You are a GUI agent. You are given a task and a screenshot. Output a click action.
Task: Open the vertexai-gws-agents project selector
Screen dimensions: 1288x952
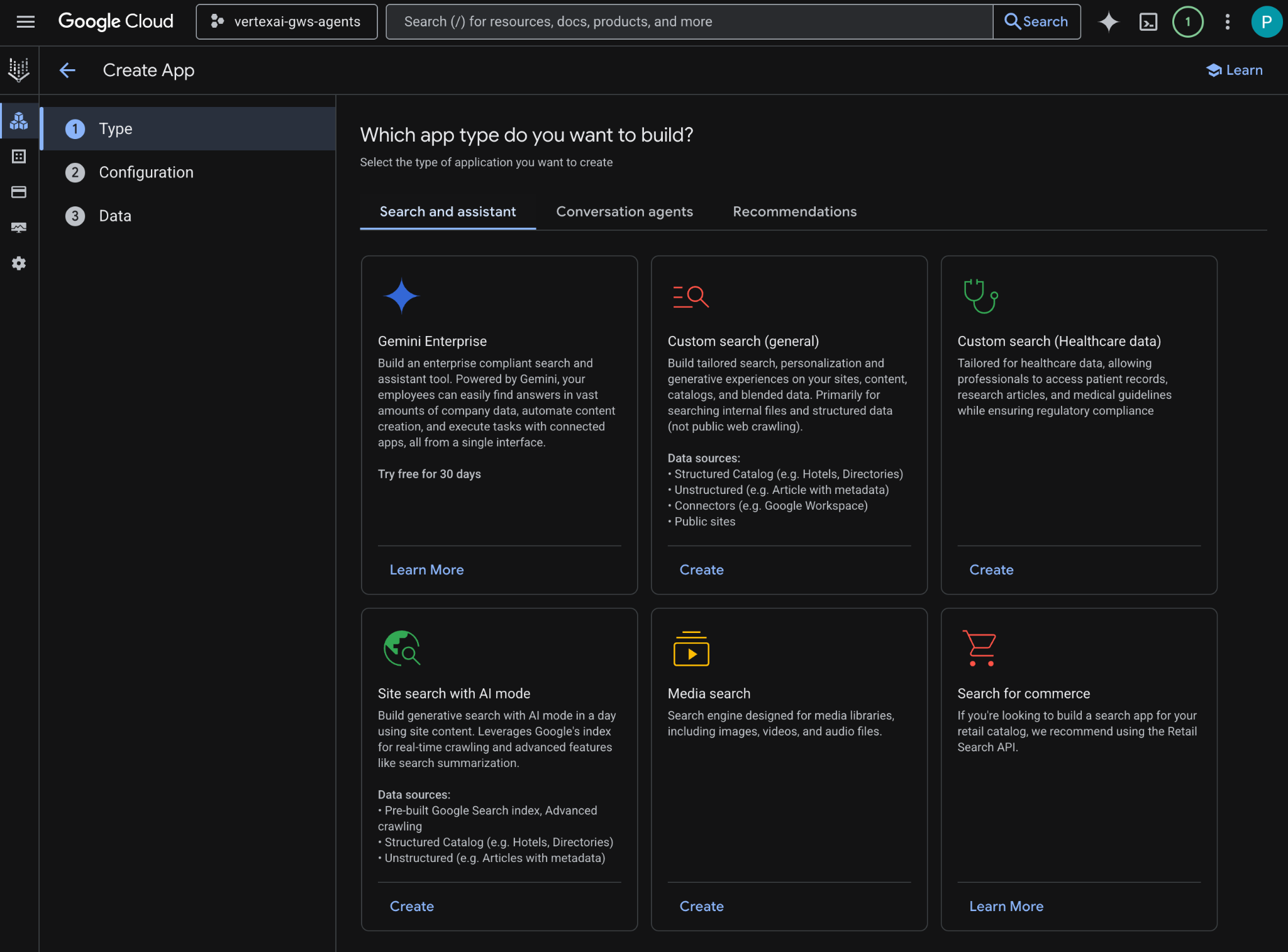(287, 22)
